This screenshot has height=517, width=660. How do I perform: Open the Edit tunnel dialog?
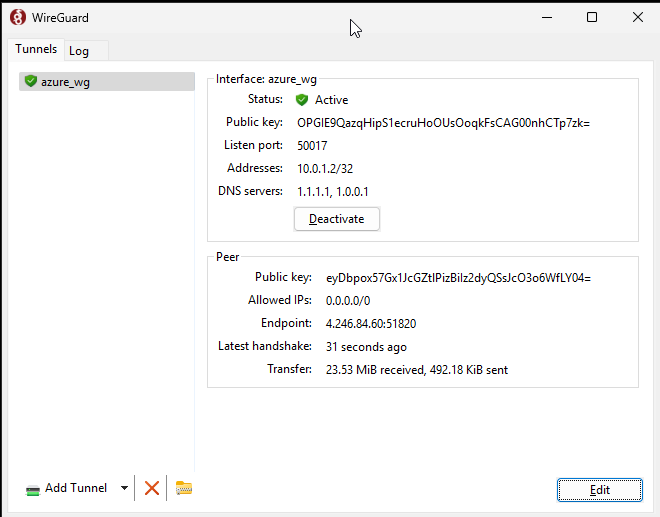coord(600,490)
